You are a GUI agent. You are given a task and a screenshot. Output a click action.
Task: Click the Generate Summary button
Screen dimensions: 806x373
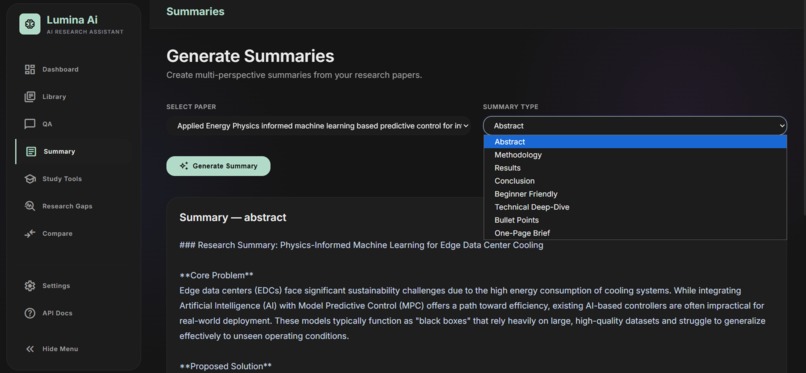tap(218, 166)
